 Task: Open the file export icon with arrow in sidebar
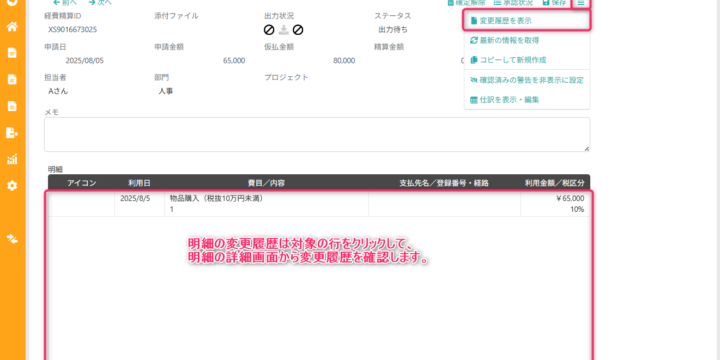point(12,133)
